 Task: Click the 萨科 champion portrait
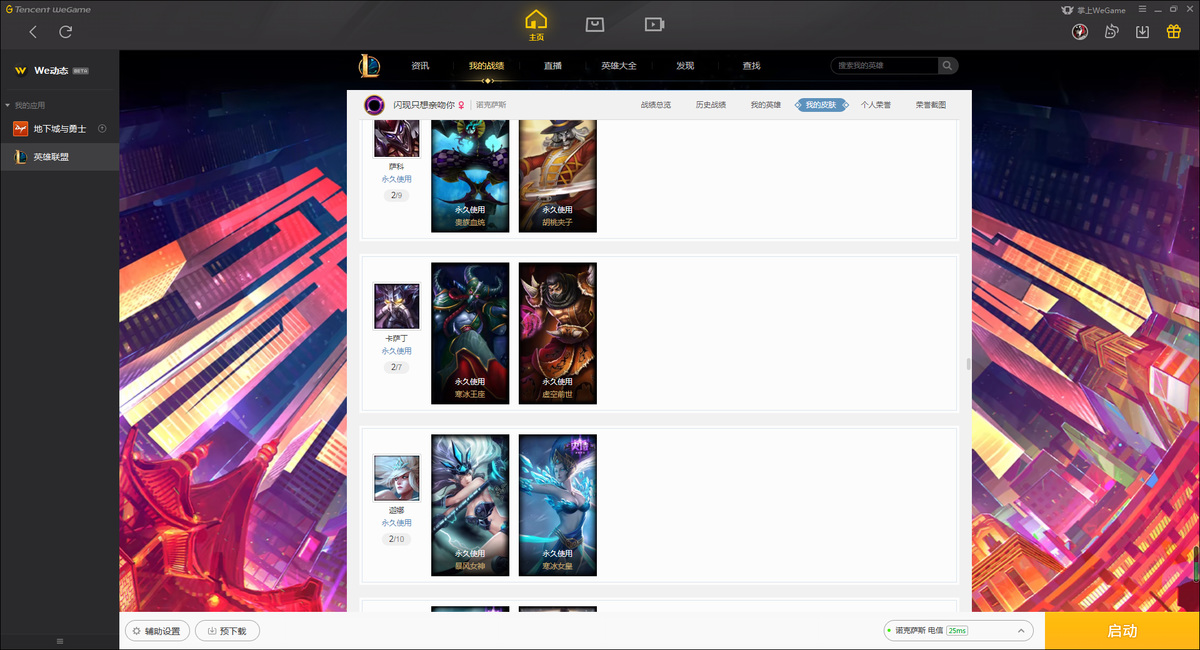(397, 138)
